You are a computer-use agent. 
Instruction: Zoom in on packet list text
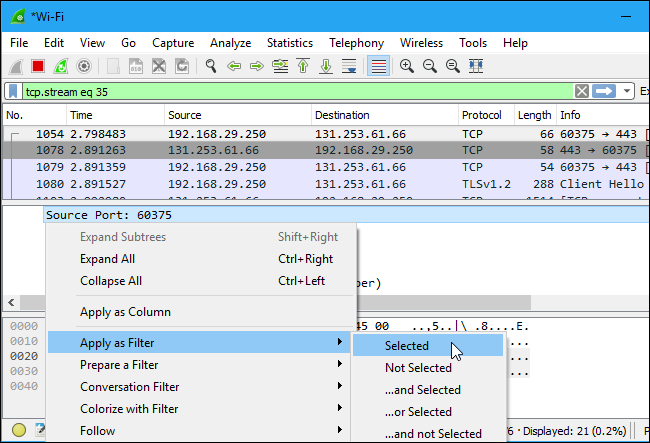407,66
